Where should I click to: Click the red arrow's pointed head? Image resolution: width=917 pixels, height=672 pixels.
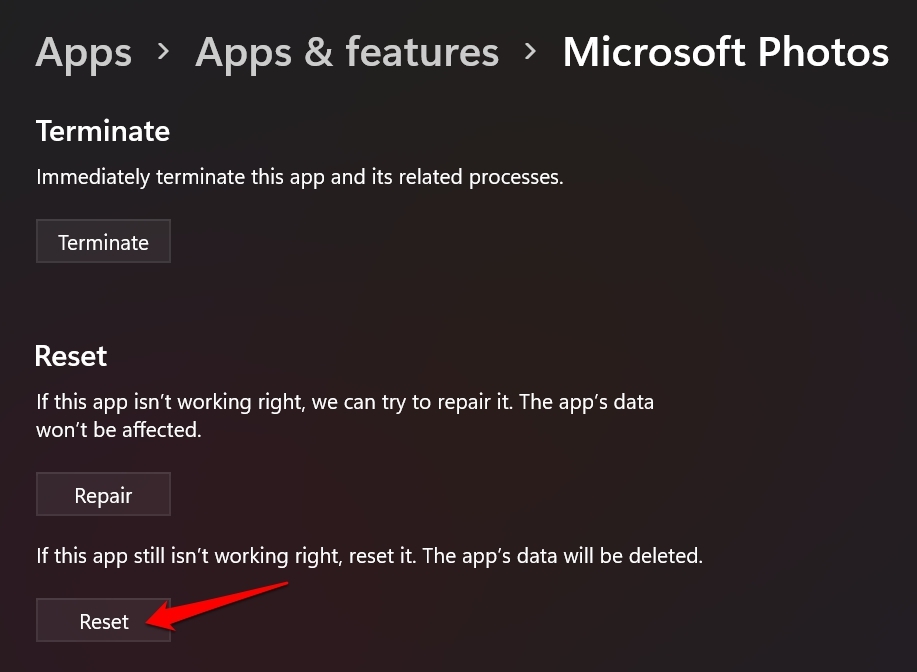click(x=153, y=624)
